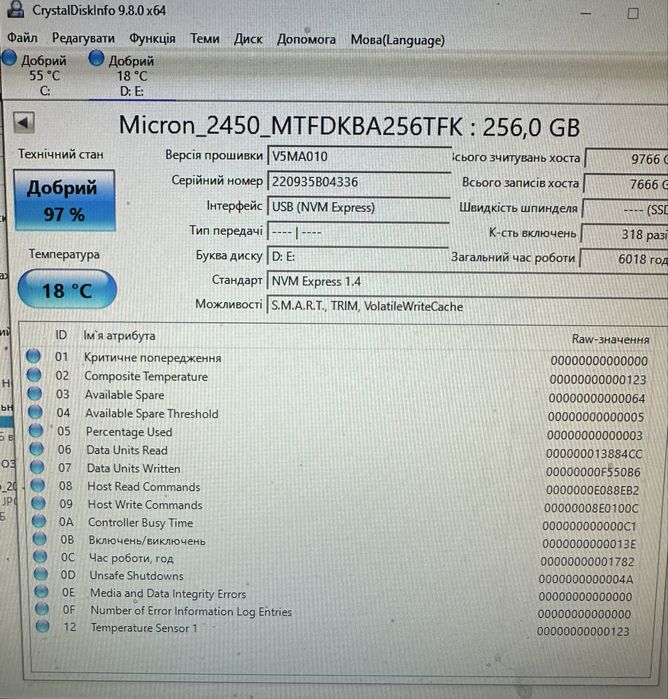The width and height of the screenshot is (668, 699).
Task: Click the ID column header
Action: (x=61, y=335)
